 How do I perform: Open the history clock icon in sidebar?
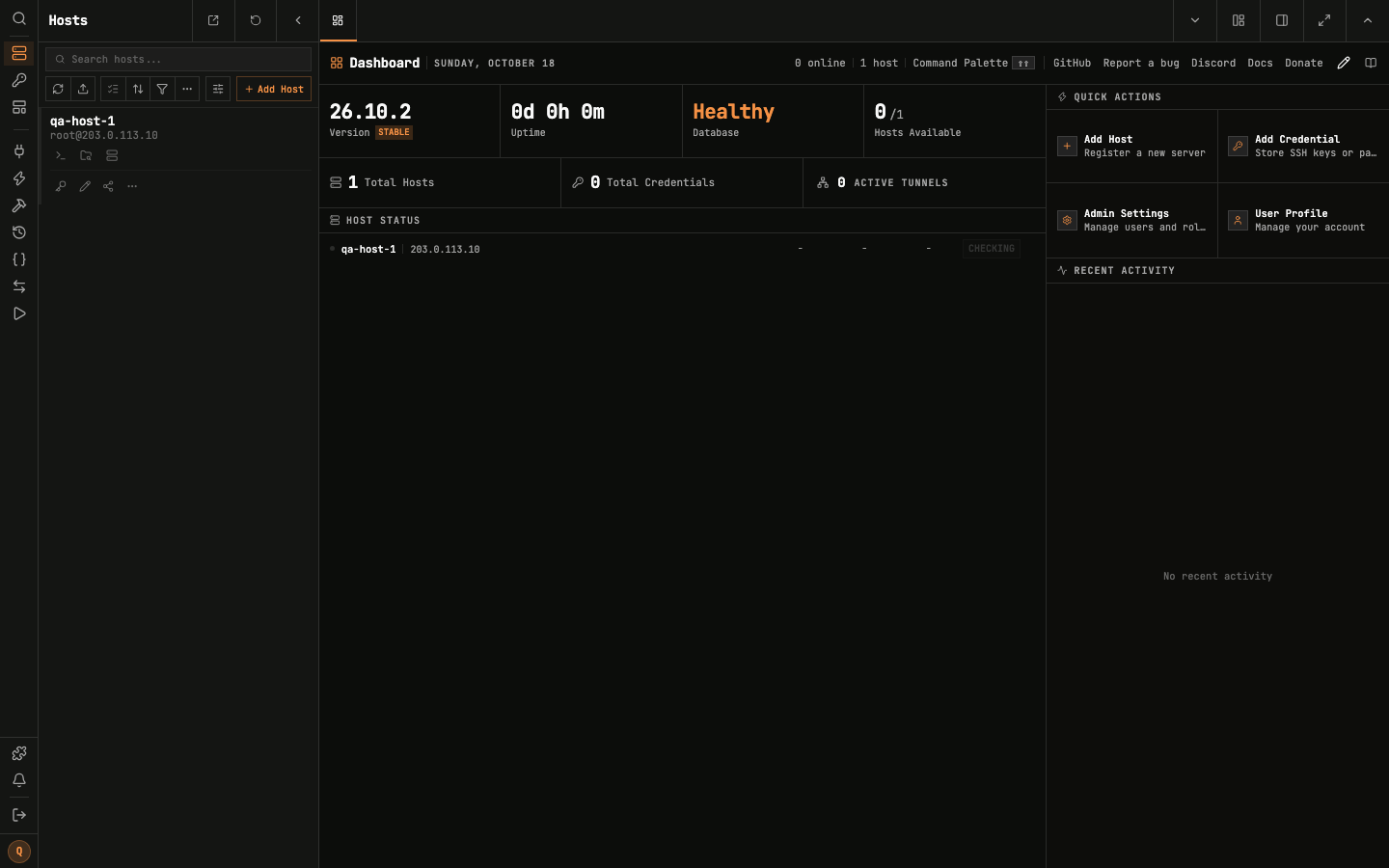click(18, 232)
